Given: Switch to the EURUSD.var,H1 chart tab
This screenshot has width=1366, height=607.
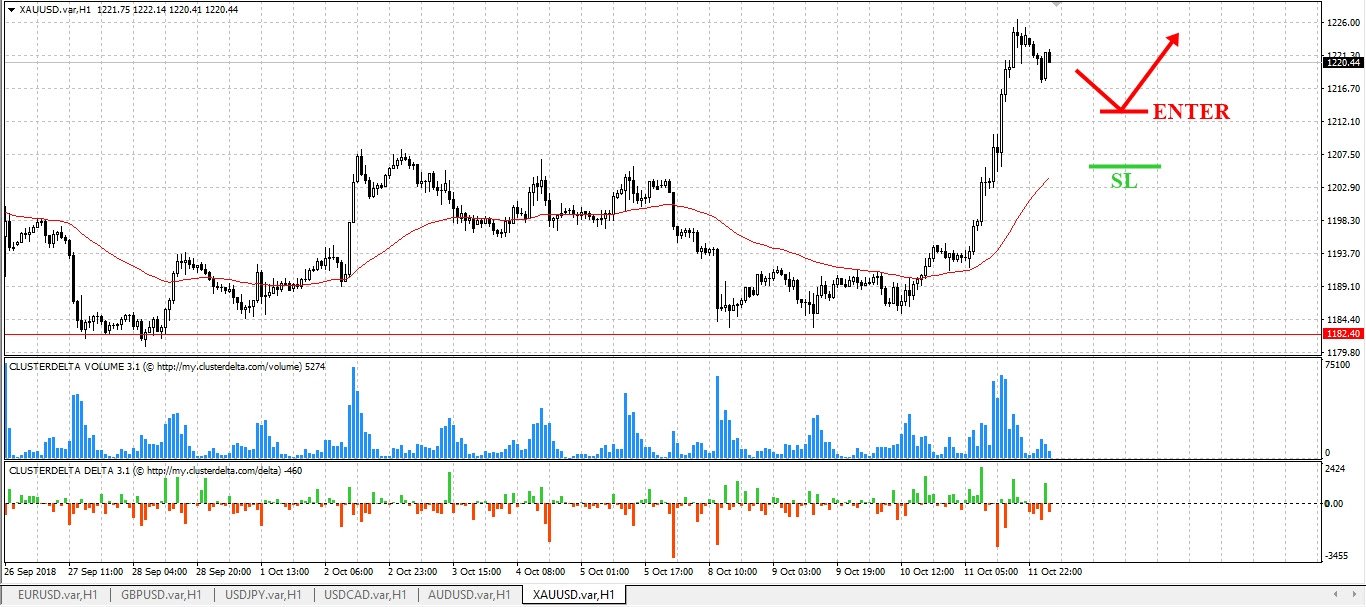Looking at the screenshot, I should point(57,595).
